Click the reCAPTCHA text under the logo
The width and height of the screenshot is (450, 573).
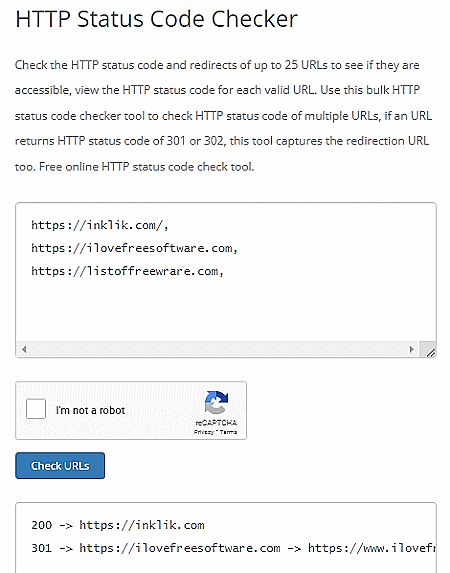click(x=216, y=423)
